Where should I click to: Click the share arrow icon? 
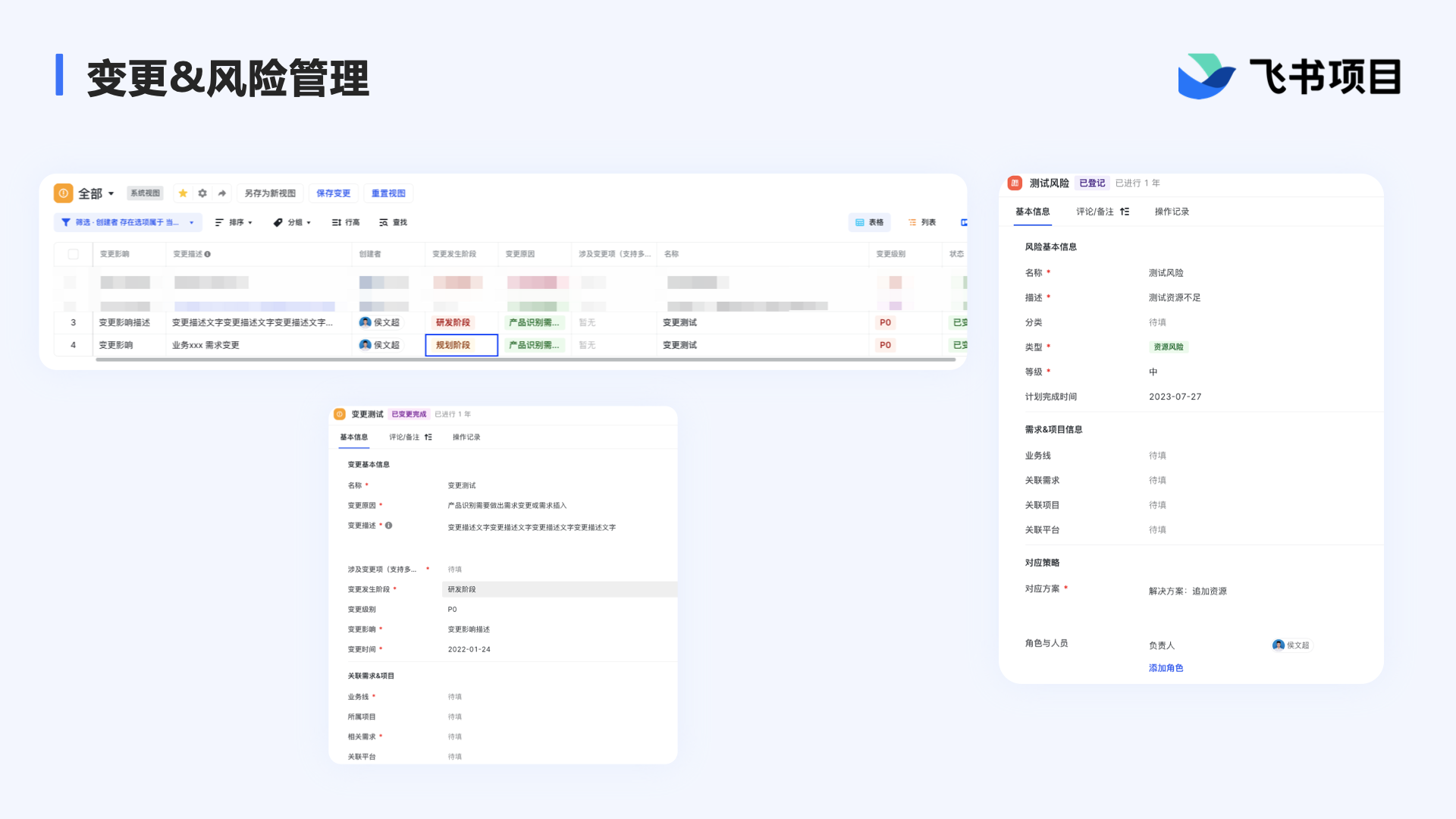click(x=222, y=193)
